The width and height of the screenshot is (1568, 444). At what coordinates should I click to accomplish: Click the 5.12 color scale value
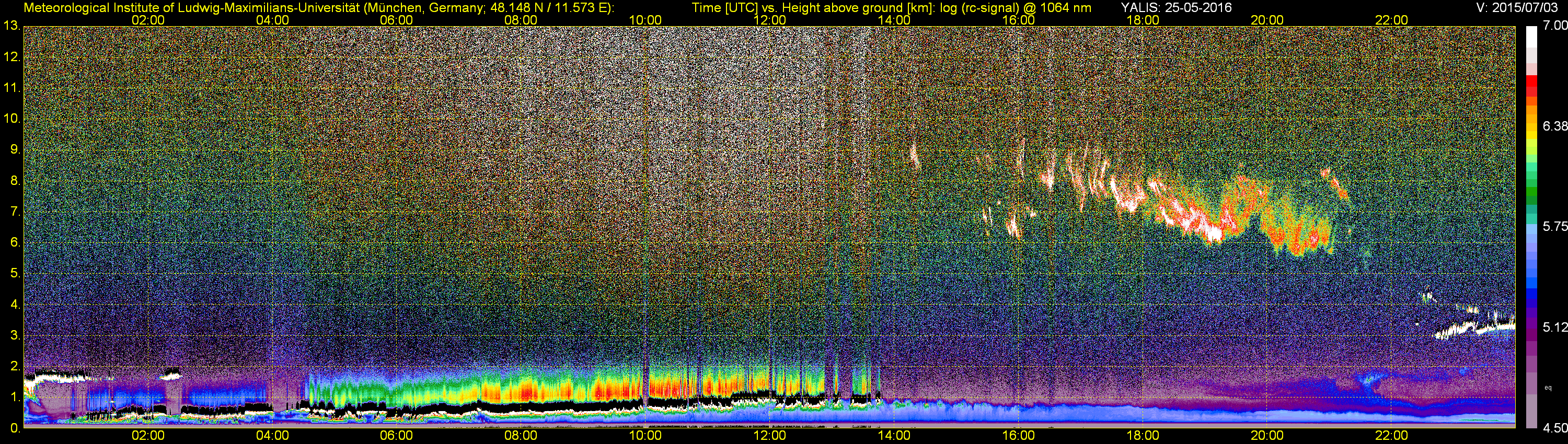[1554, 327]
